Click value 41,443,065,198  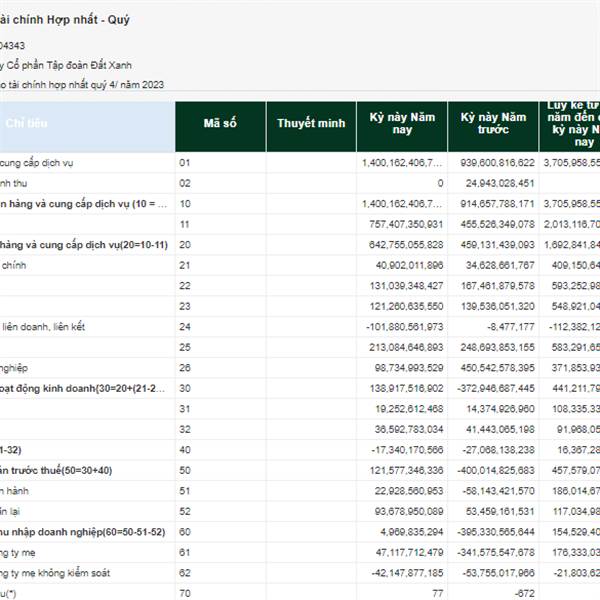coord(500,429)
